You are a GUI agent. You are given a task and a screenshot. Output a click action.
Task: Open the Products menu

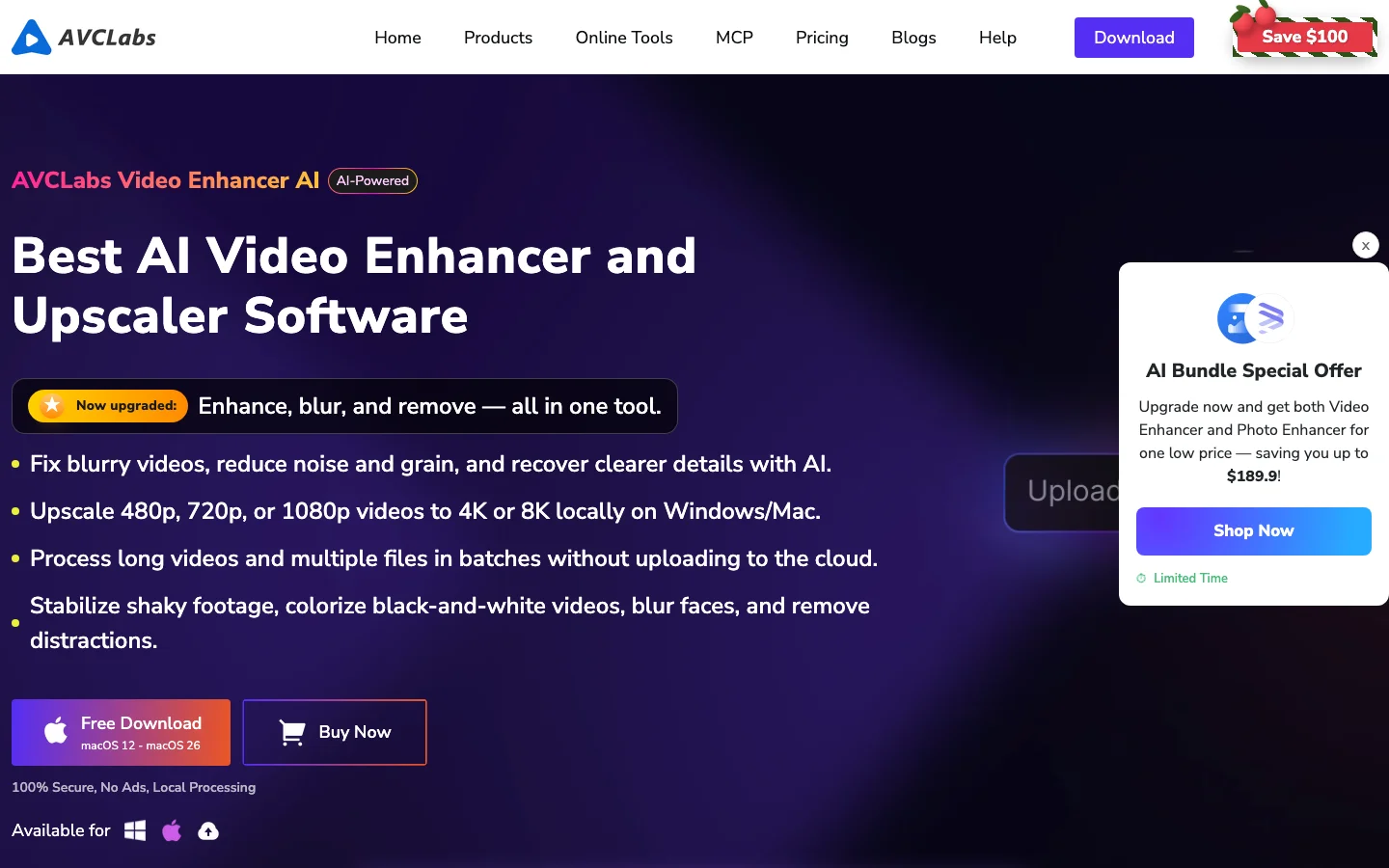(x=498, y=38)
